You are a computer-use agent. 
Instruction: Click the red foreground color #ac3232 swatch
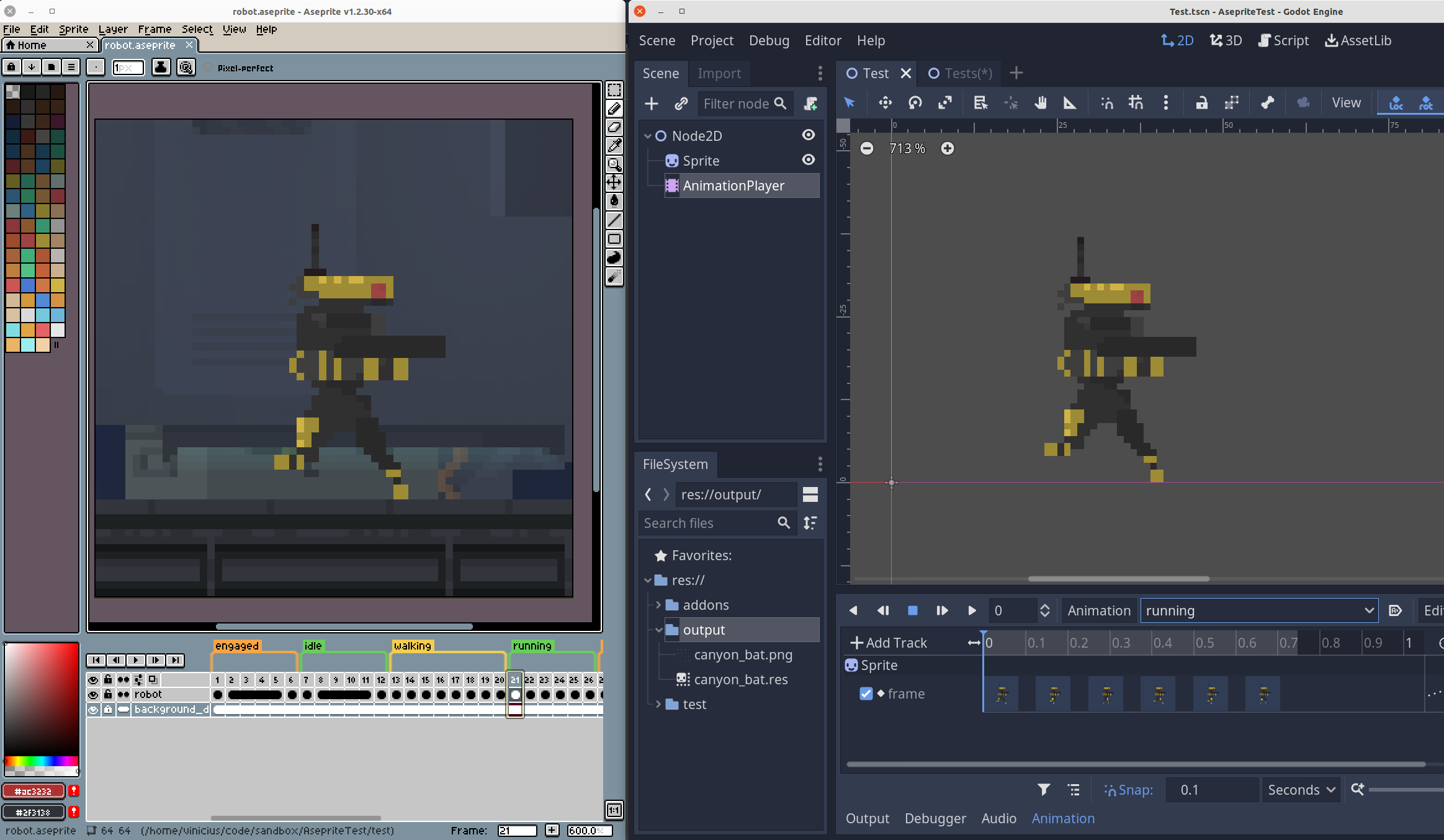click(34, 791)
